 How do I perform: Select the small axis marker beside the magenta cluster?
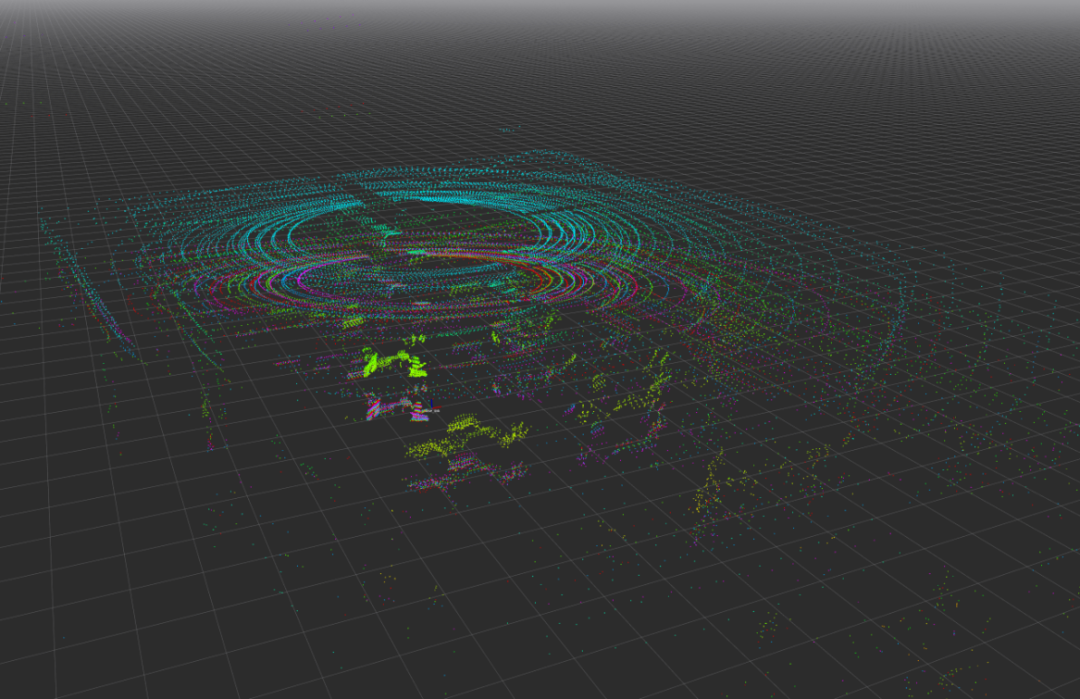click(431, 406)
